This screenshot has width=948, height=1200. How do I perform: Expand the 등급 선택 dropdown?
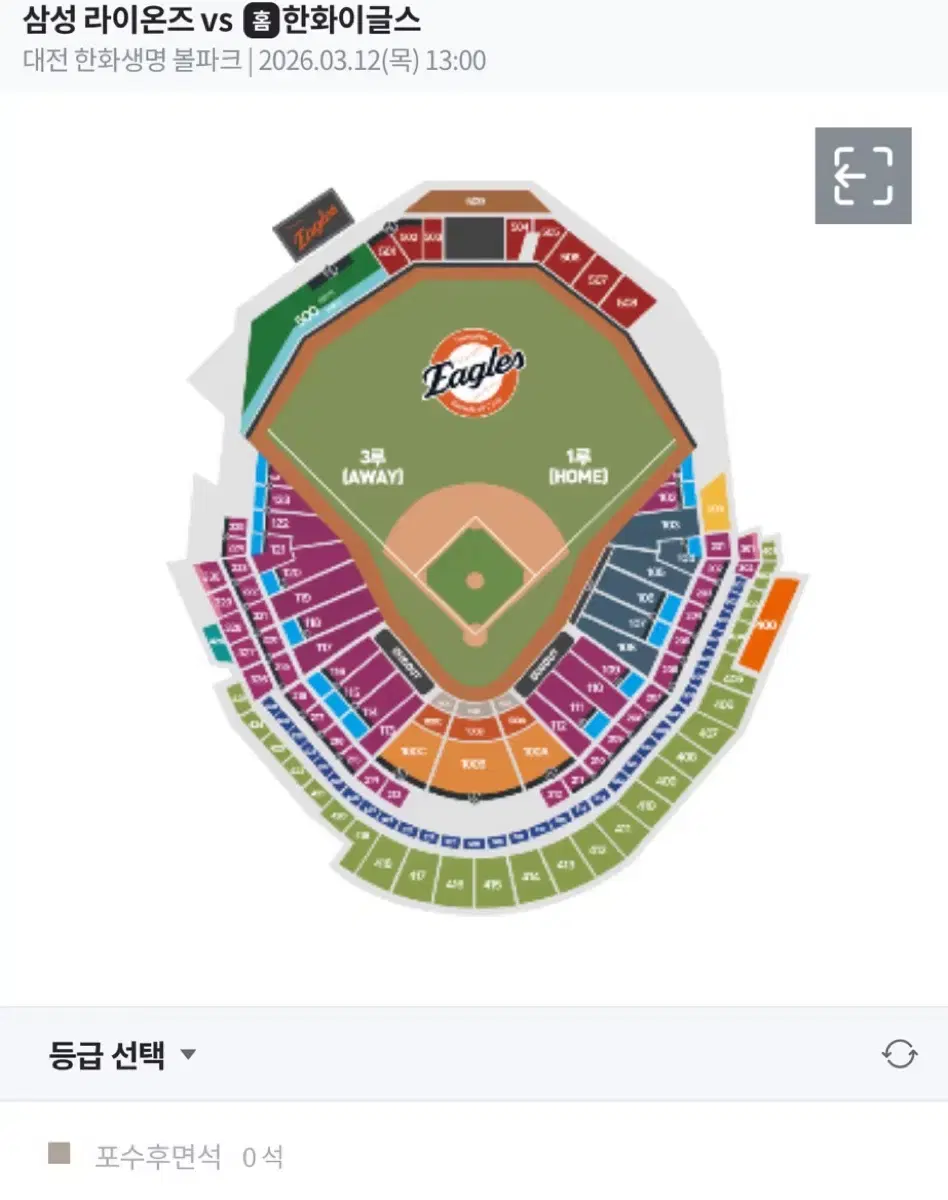(x=123, y=1055)
